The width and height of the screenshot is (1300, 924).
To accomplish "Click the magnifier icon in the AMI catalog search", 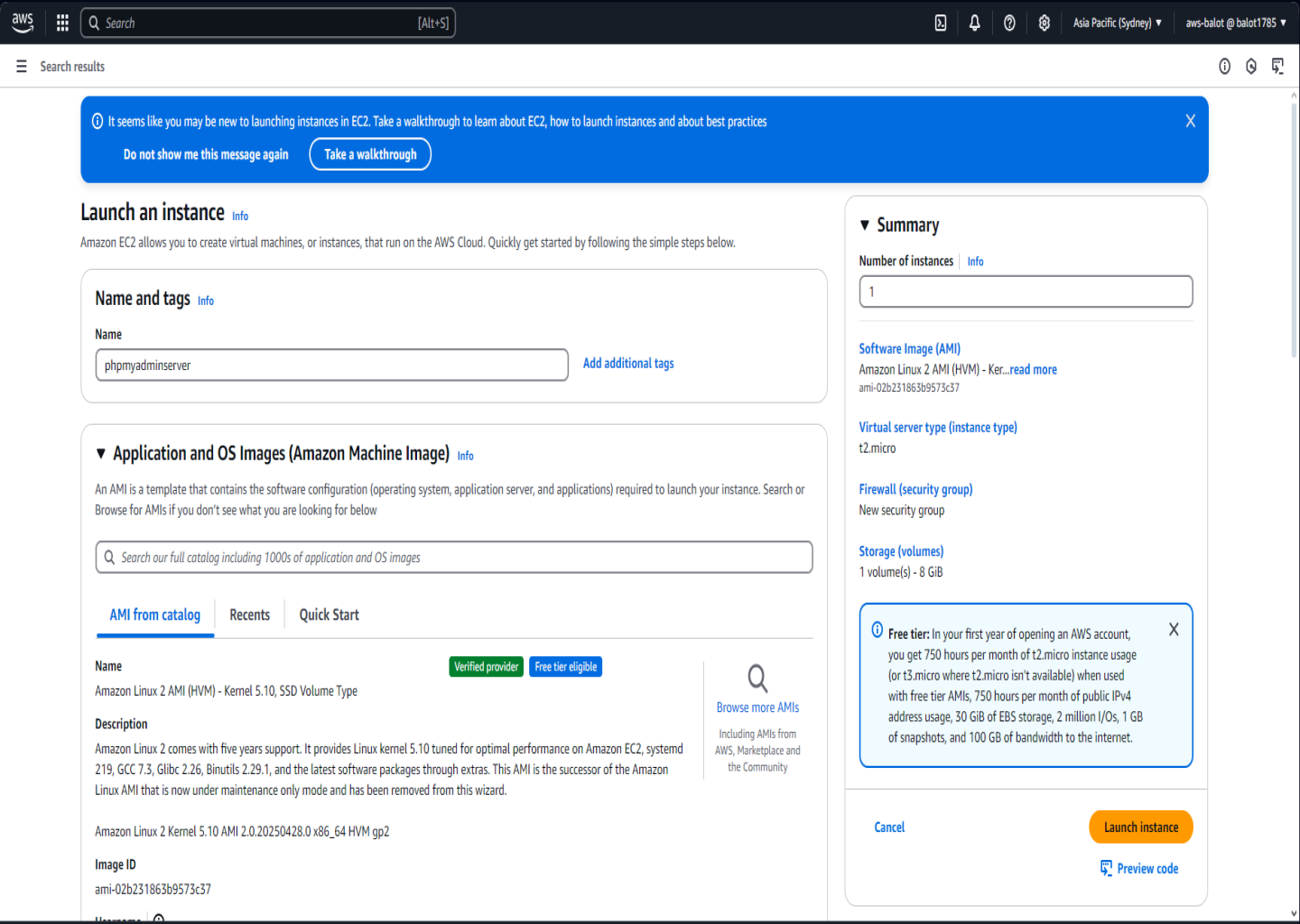I will [x=109, y=558].
